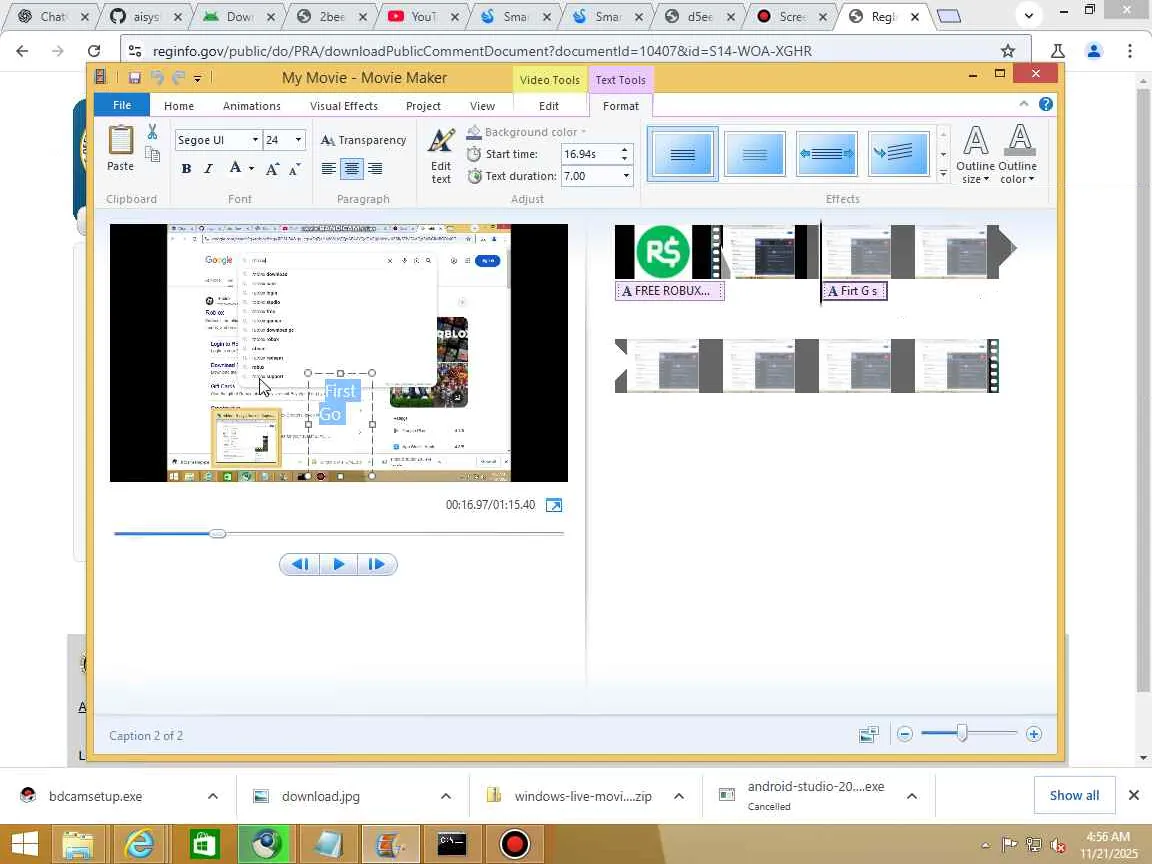Toggle Bold text formatting
The width and height of the screenshot is (1152, 864).
187,169
